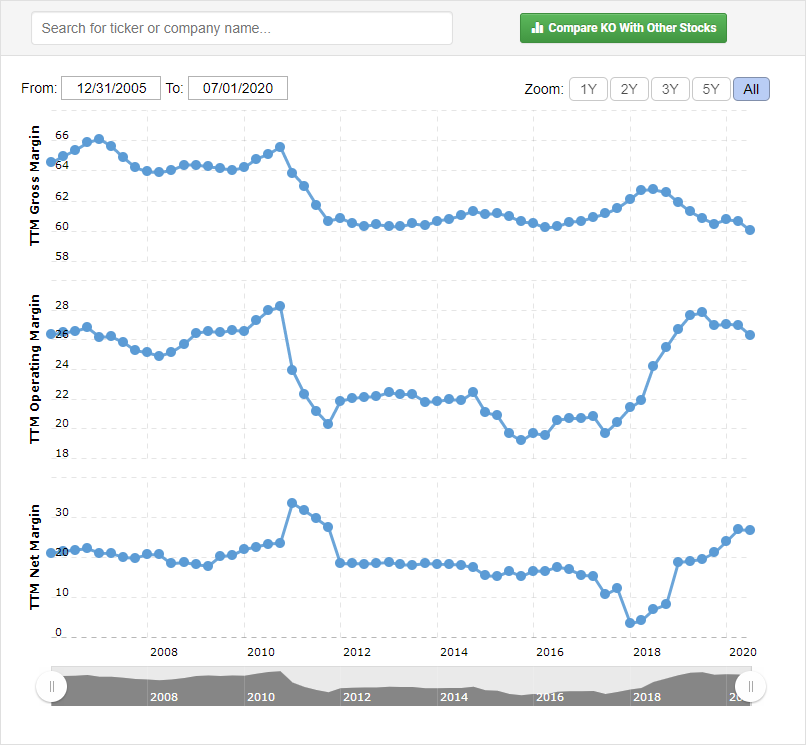Click the Compare KO With Other Stocks button
Image resolution: width=807 pixels, height=746 pixels.
[623, 28]
